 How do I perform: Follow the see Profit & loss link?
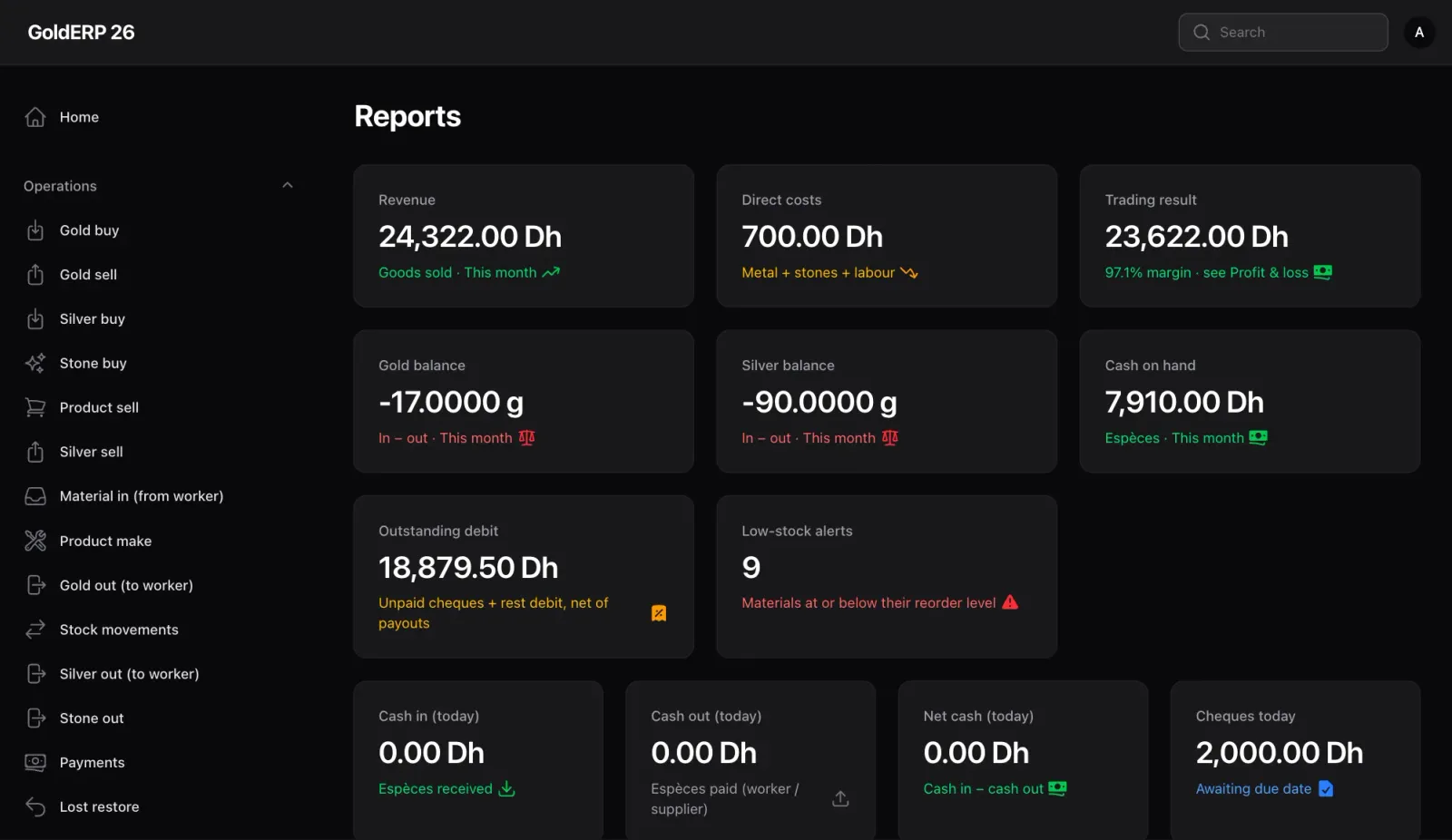click(x=1255, y=272)
